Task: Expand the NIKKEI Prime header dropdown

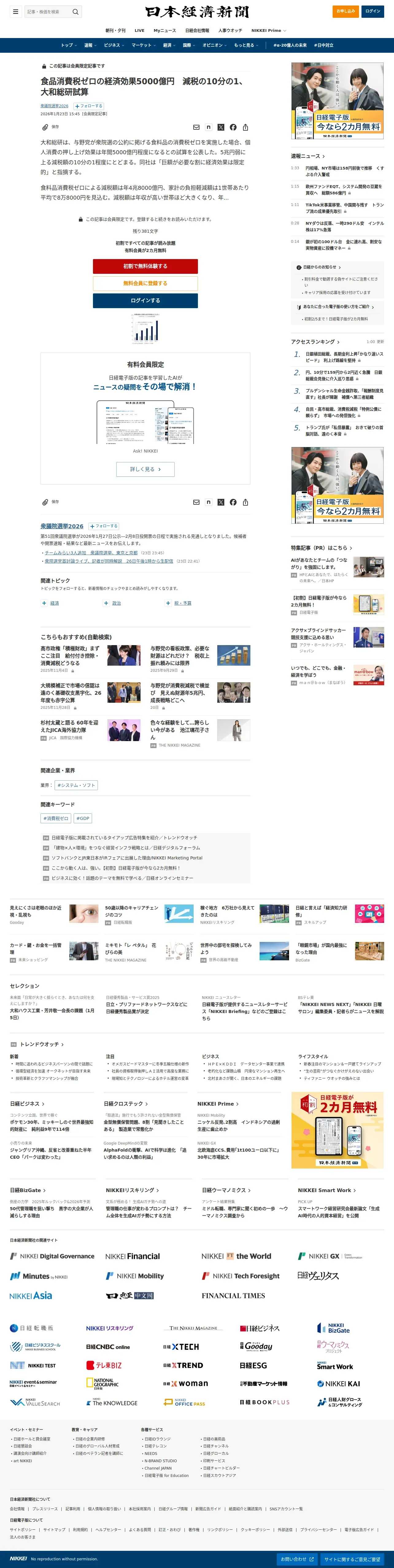Action: point(269,30)
